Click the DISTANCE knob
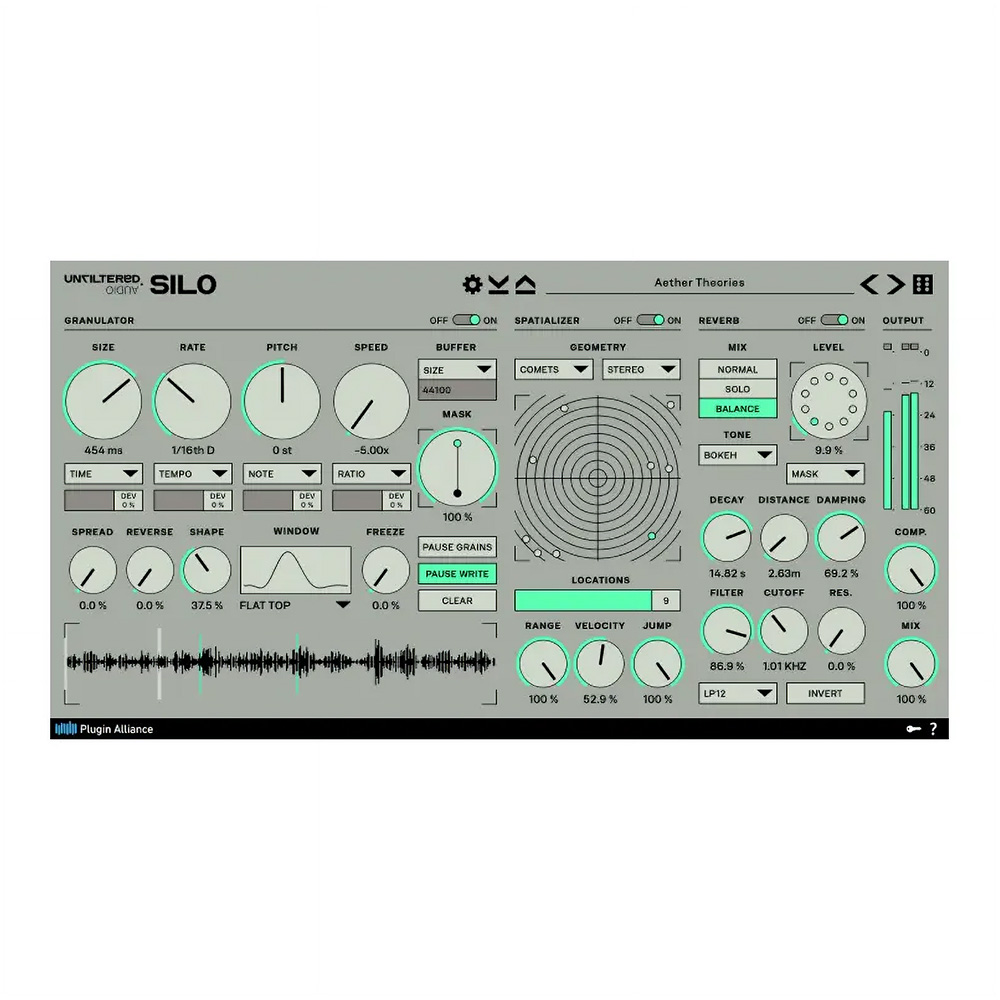This screenshot has height=1000, width=1000. pos(784,538)
